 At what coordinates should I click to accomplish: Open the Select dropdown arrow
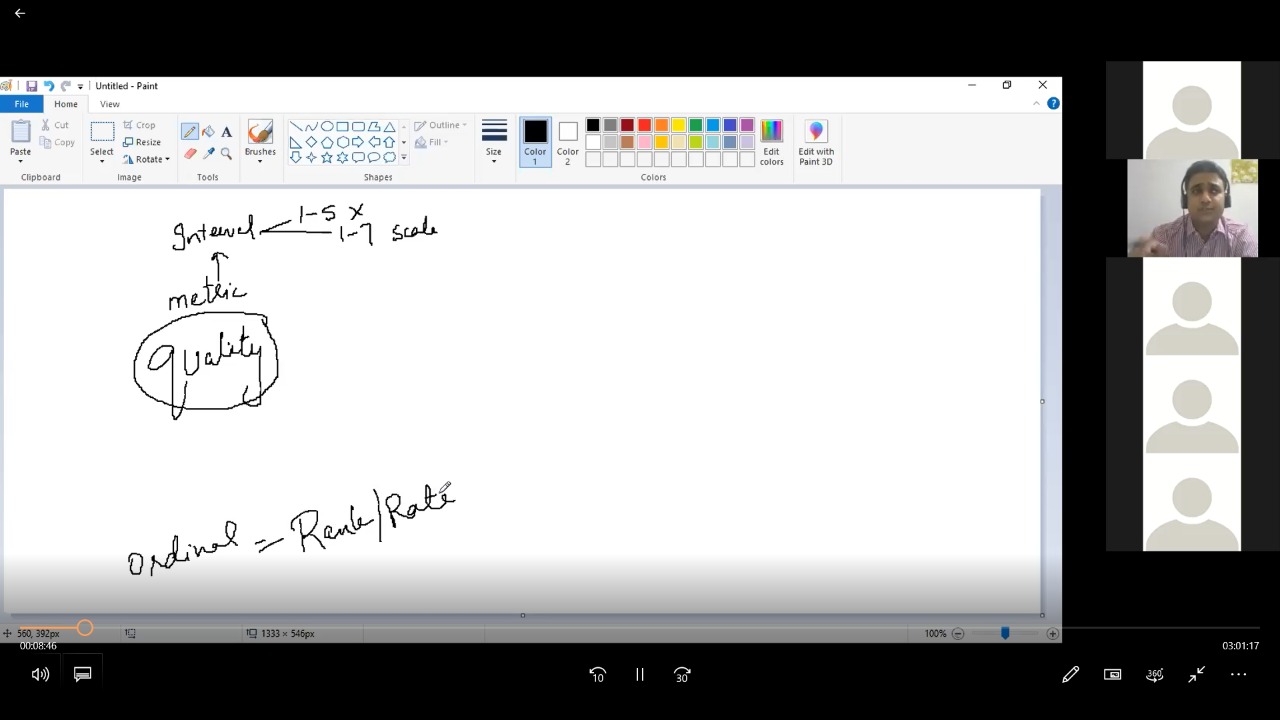point(102,162)
